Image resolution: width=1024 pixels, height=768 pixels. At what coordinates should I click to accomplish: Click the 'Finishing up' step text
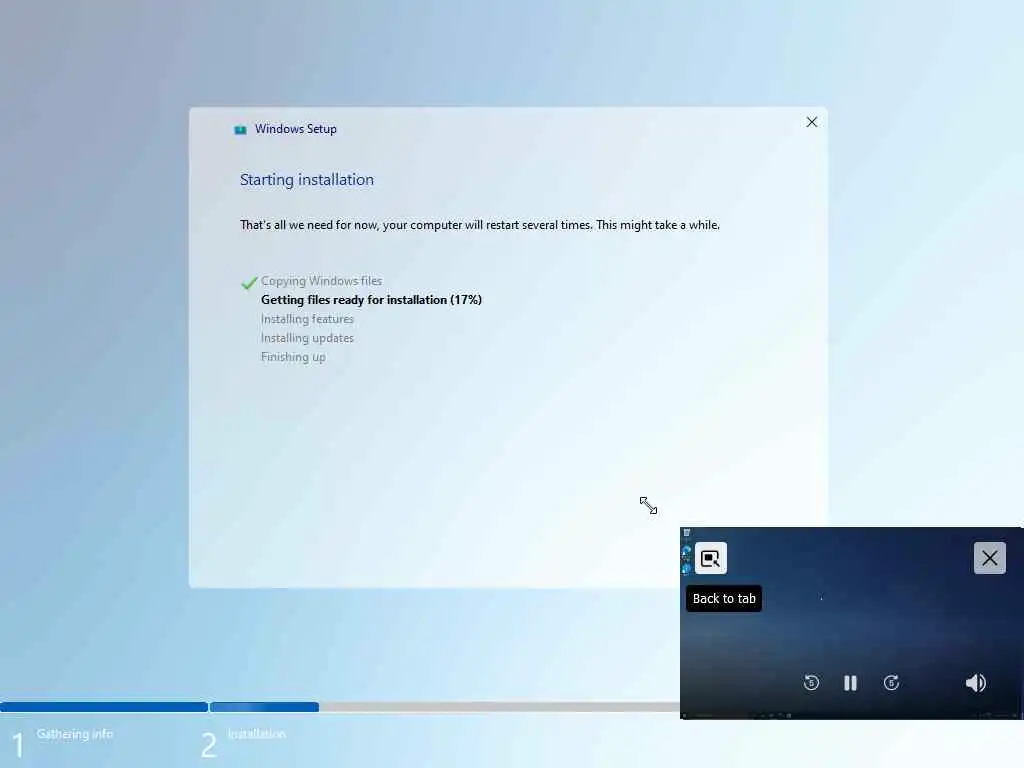pyautogui.click(x=293, y=357)
